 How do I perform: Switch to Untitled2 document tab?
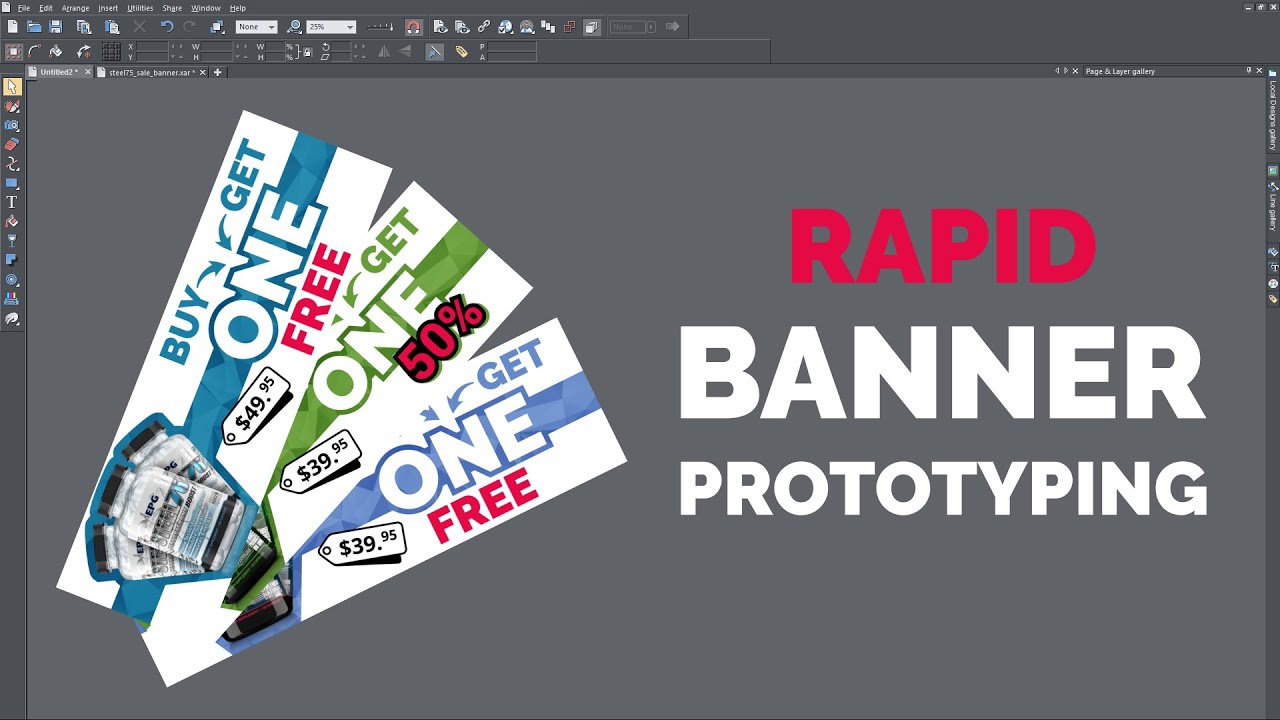coord(58,72)
